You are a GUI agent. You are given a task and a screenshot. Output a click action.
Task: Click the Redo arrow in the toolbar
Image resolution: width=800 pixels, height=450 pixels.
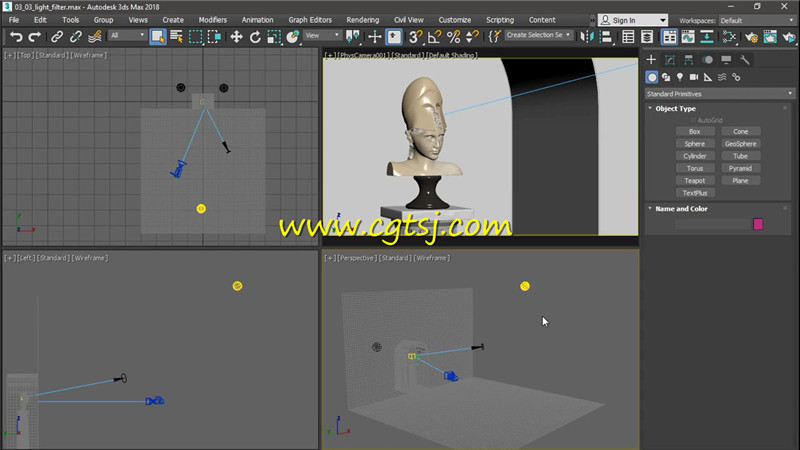[35, 37]
